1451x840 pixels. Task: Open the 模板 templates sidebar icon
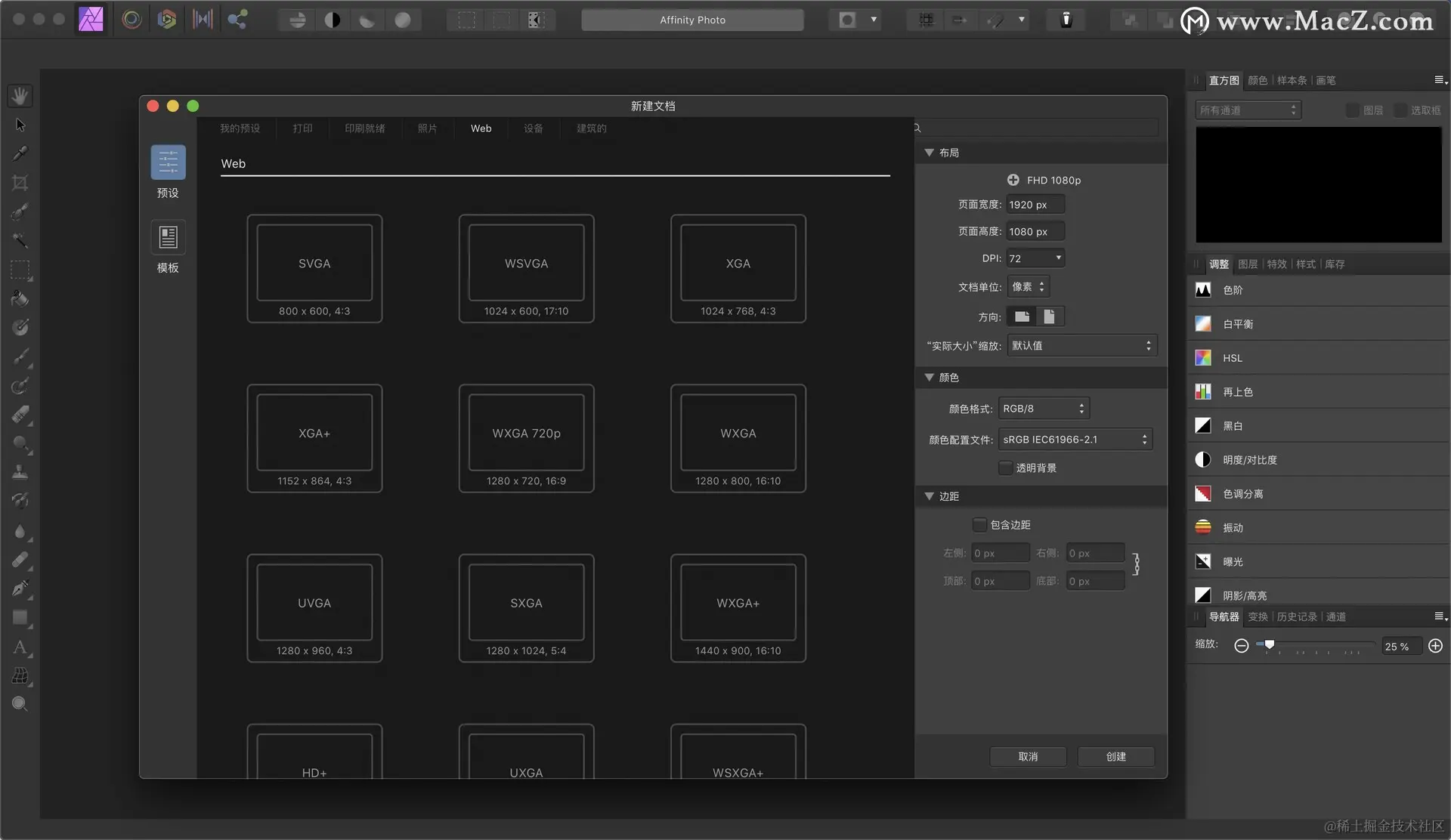point(168,237)
